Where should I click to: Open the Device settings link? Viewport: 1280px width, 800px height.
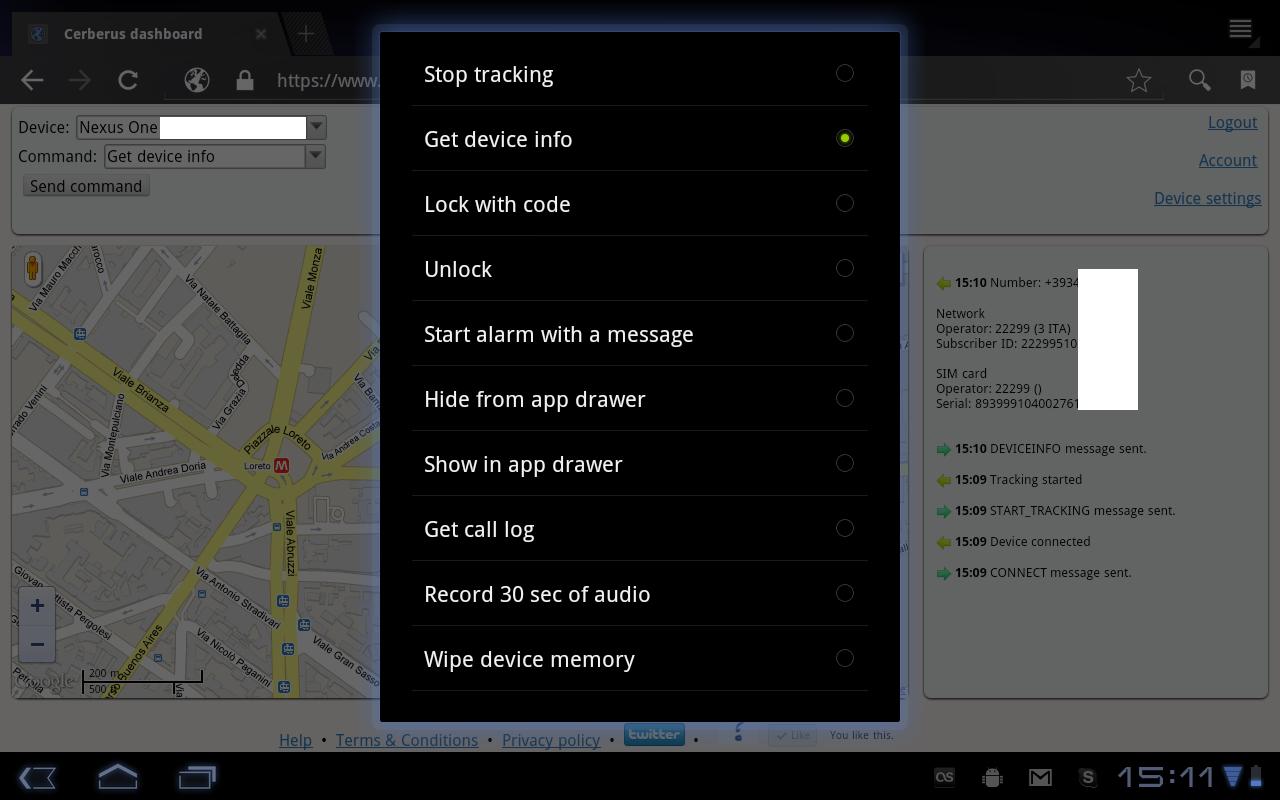1206,198
